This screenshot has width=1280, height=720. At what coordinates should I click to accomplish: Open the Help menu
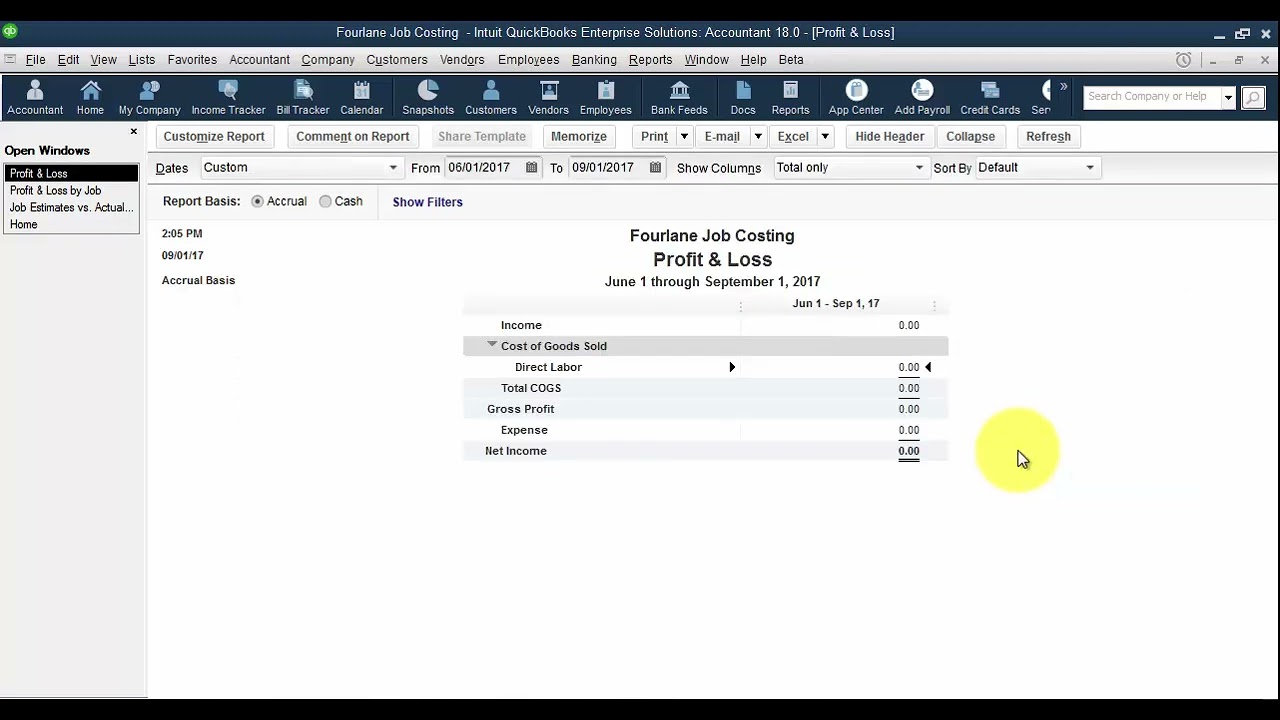pos(753,60)
